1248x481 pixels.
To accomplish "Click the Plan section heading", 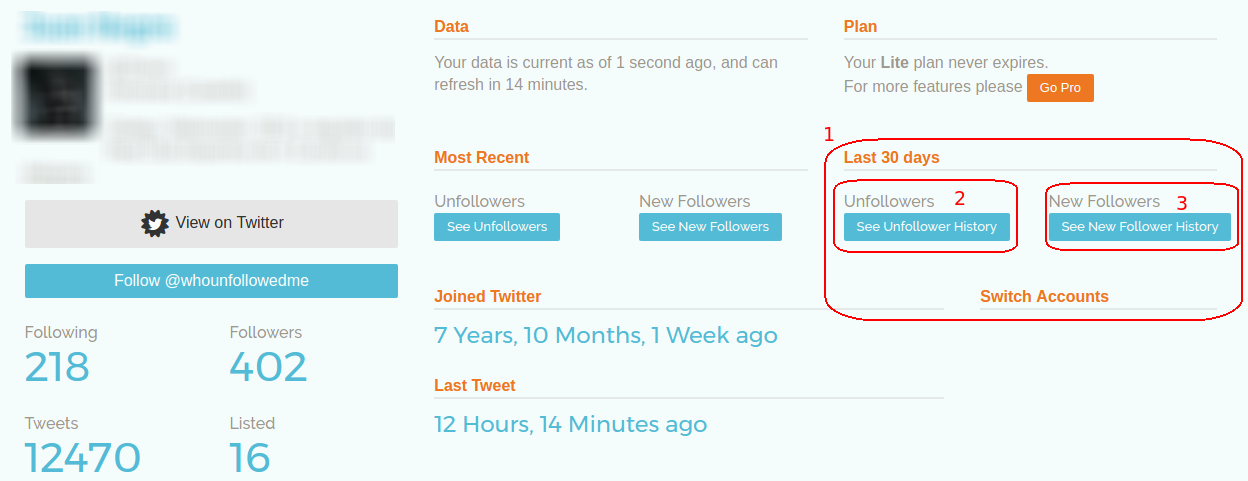I will [x=860, y=27].
